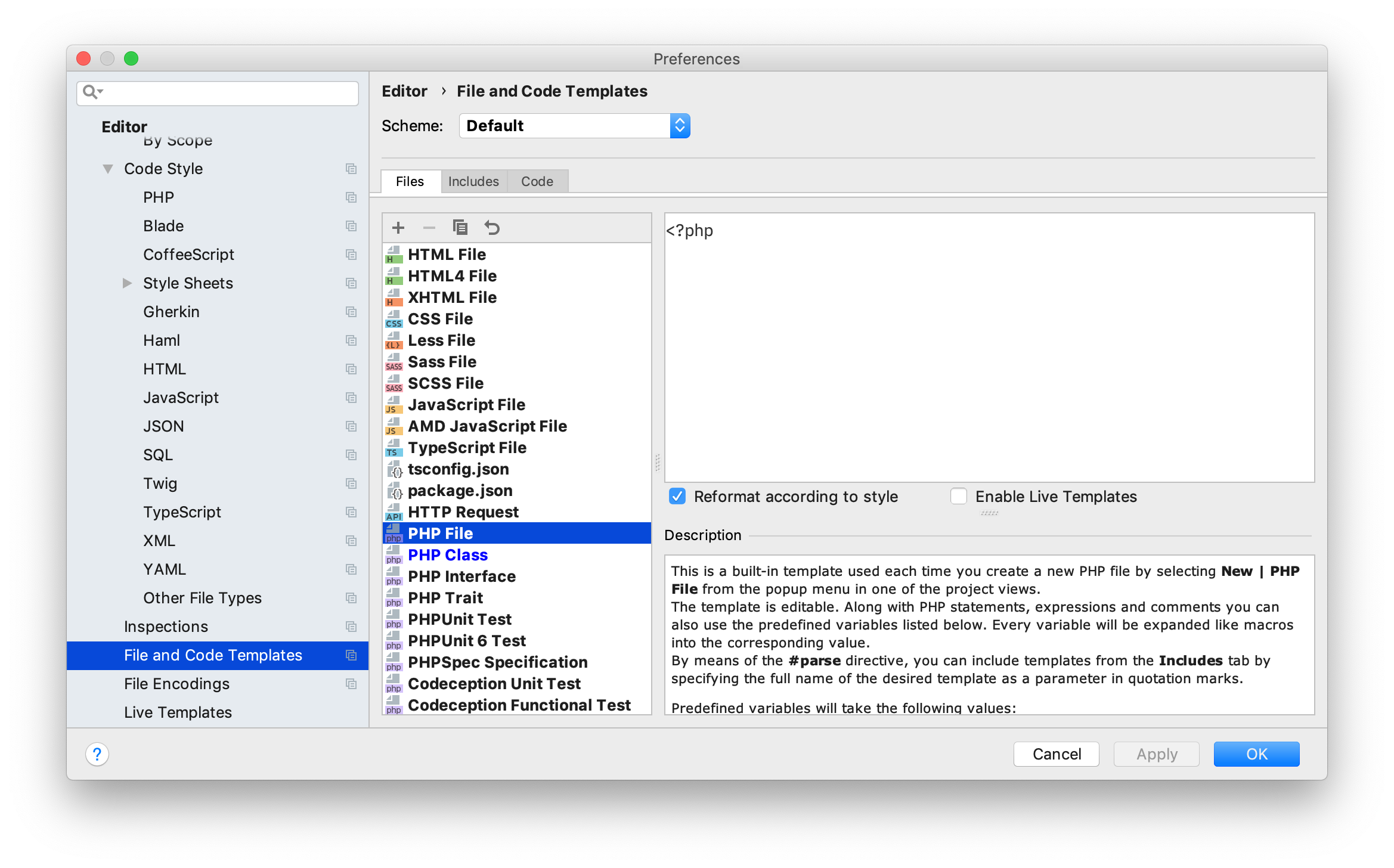This screenshot has width=1394, height=868.
Task: Click the PHP Class file icon
Action: pos(394,555)
